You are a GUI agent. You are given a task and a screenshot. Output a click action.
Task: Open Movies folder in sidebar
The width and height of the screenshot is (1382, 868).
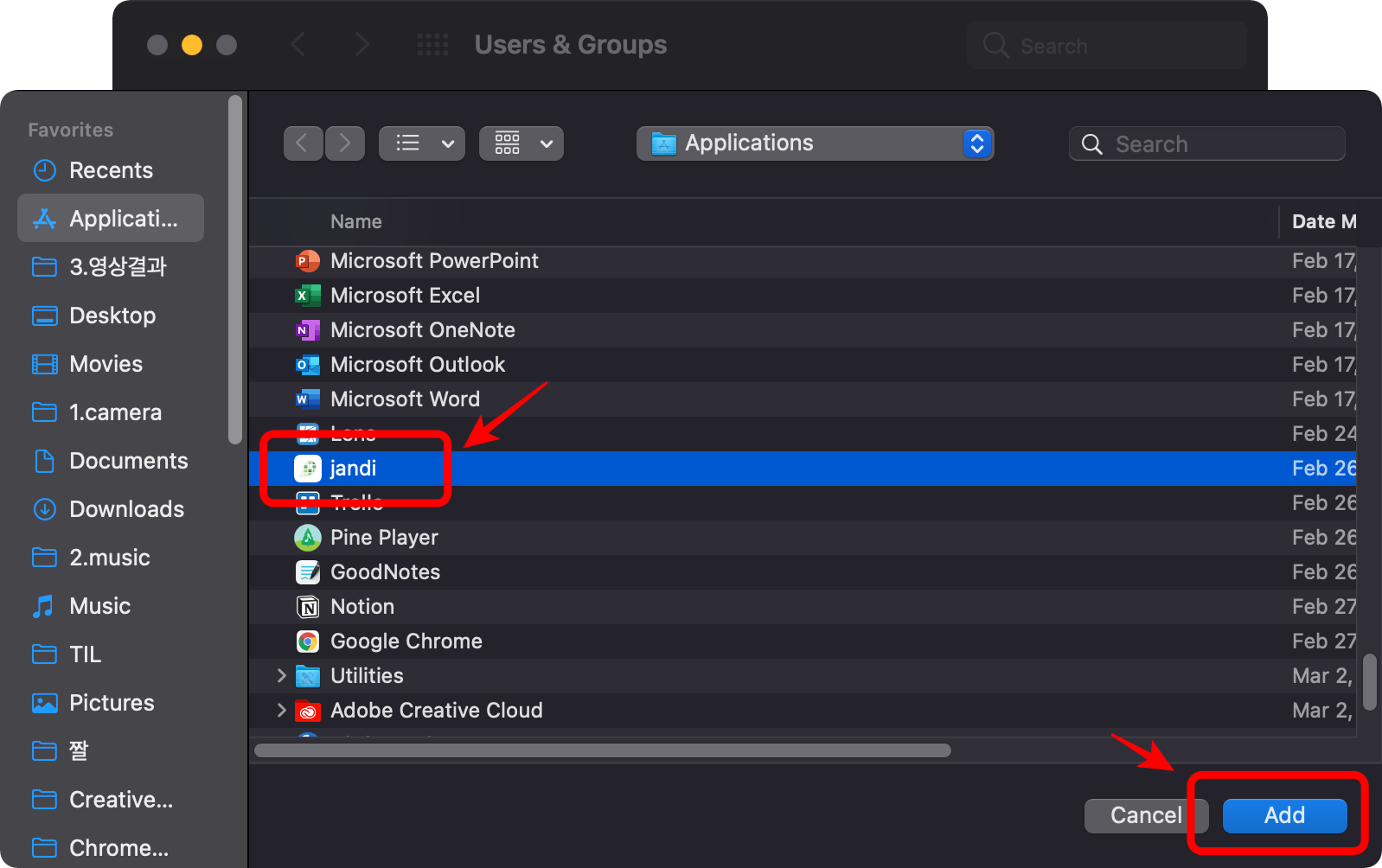coord(111,364)
